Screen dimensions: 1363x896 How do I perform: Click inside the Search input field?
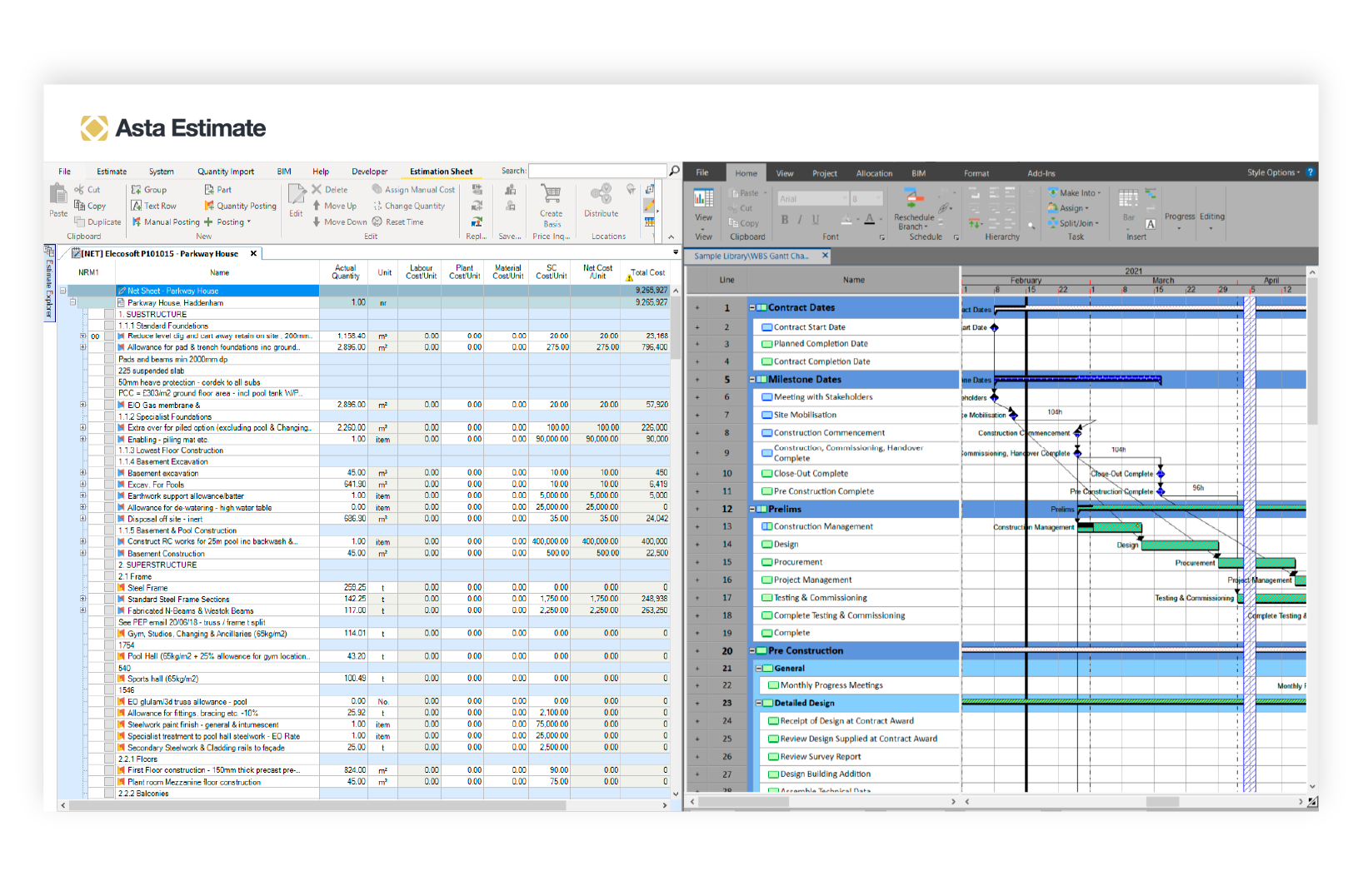tap(597, 171)
